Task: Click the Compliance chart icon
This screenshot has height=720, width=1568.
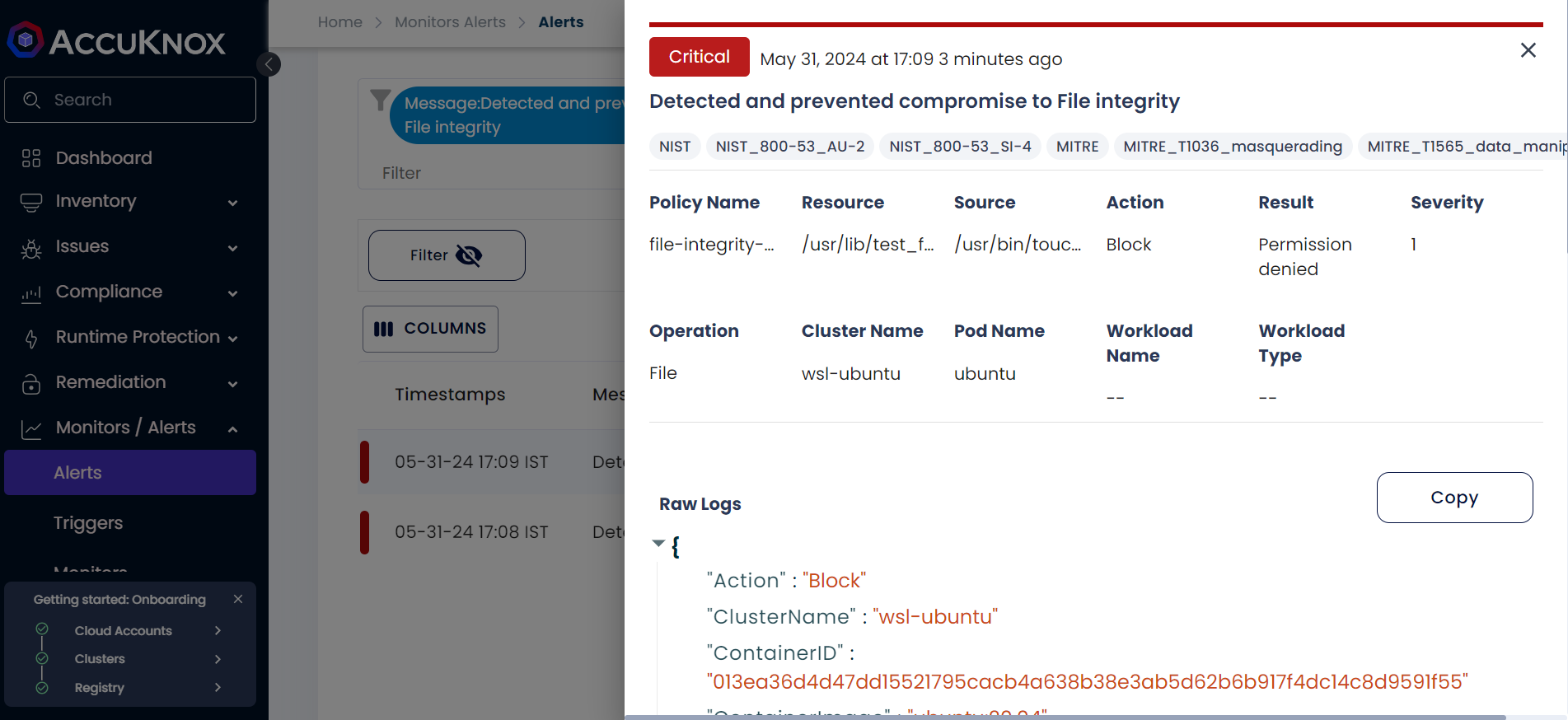Action: 31,293
